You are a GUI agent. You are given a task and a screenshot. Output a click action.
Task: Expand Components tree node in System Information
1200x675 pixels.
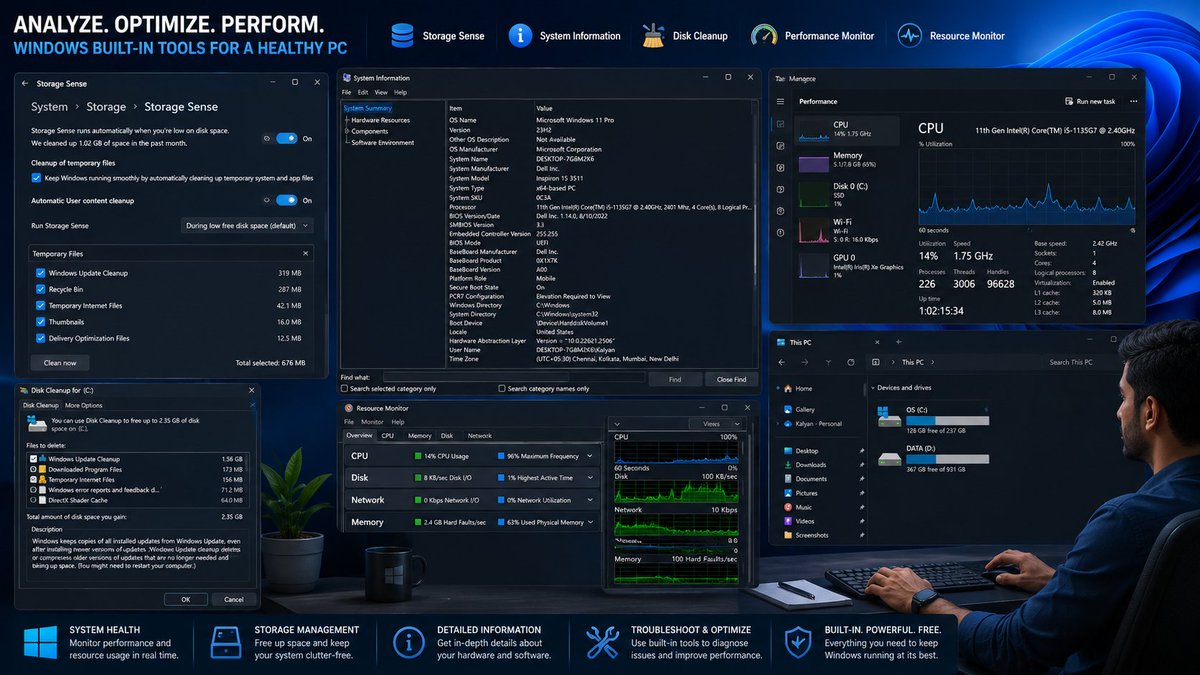point(346,131)
